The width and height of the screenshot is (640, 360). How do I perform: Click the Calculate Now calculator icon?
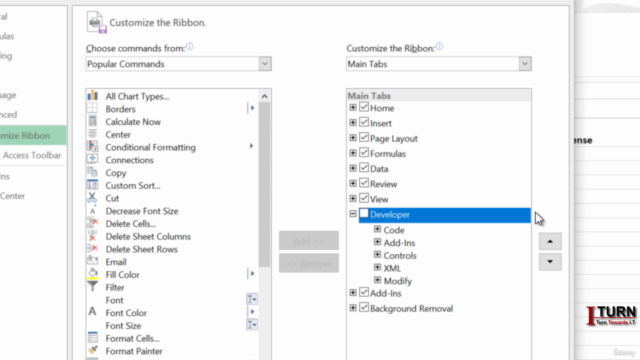[93, 121]
